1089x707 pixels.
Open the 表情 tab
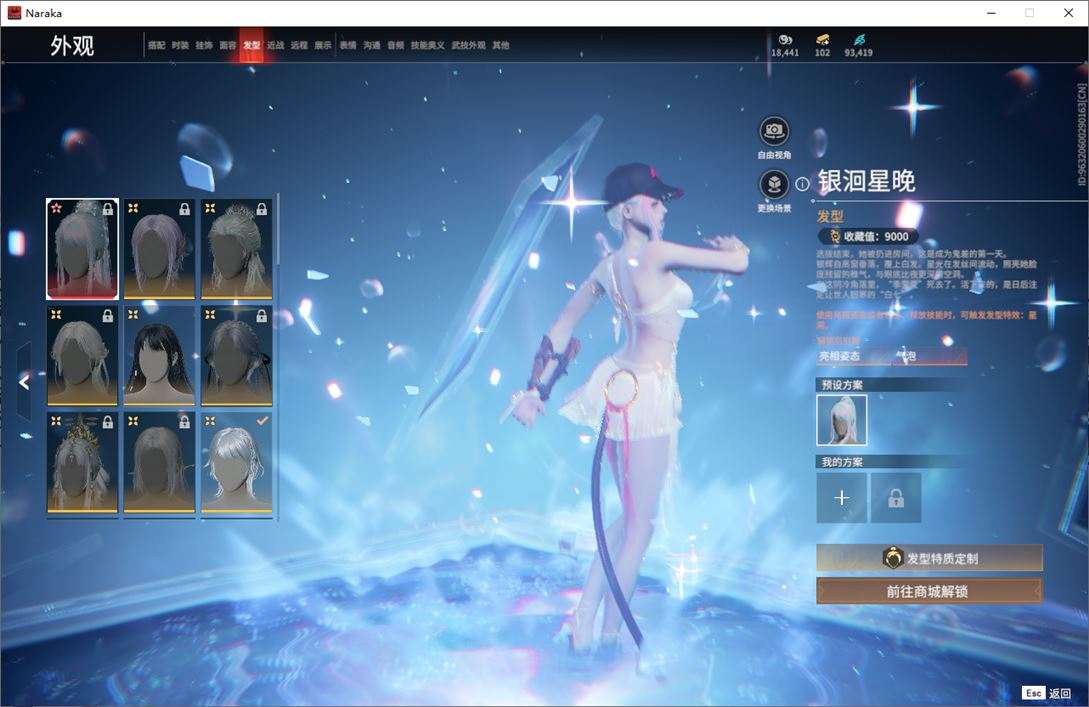[348, 45]
